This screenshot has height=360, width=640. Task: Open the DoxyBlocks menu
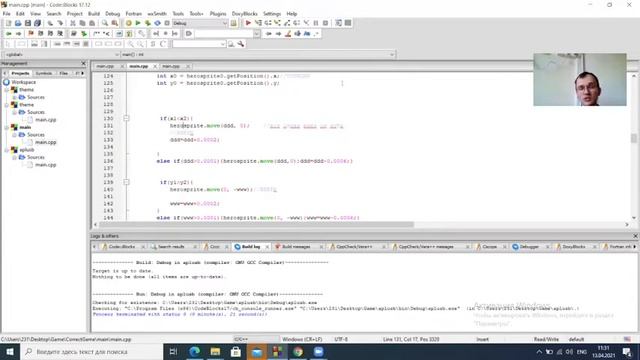(x=244, y=13)
